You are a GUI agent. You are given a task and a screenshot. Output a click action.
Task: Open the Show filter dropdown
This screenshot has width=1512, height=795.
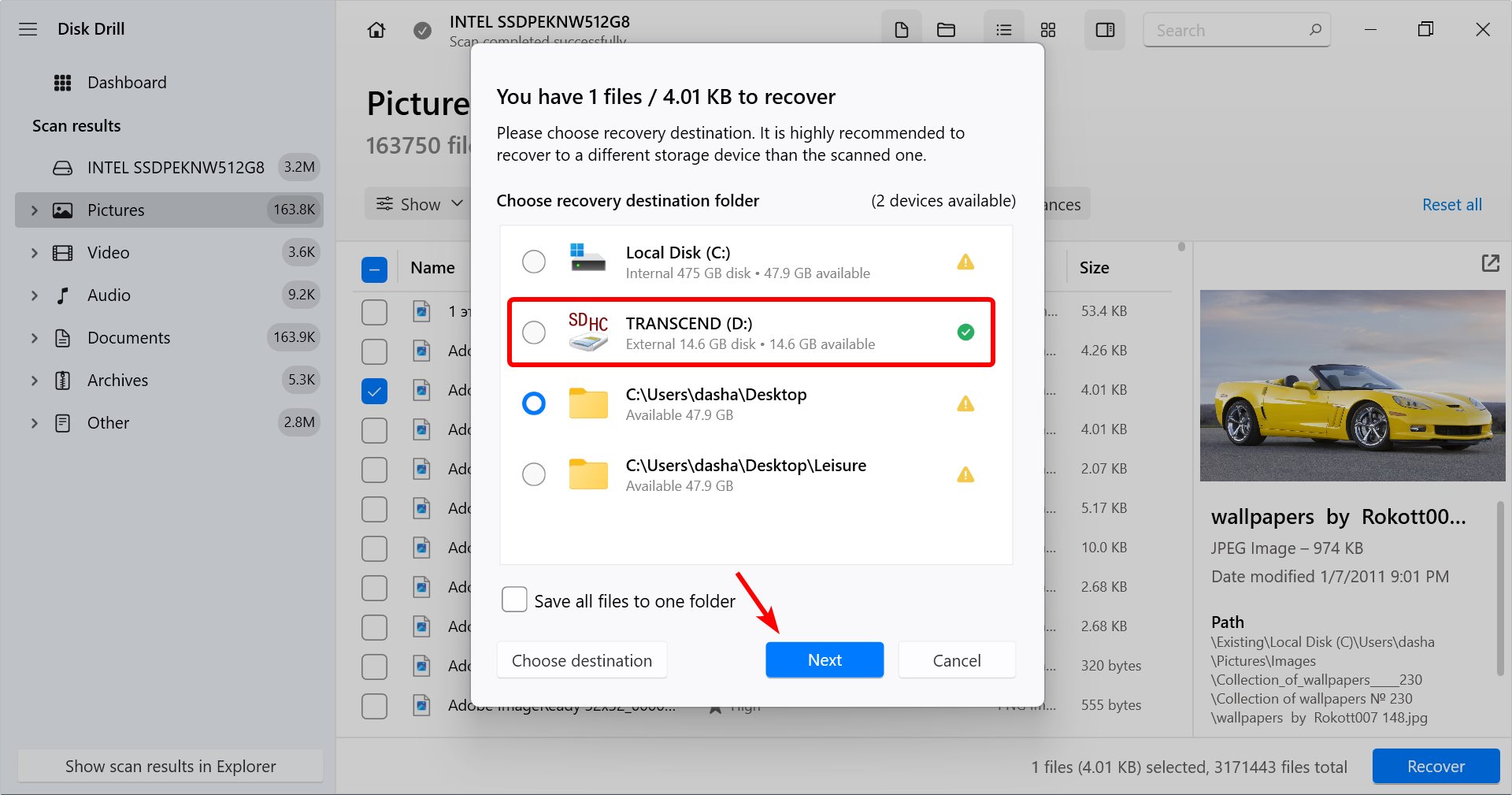click(x=419, y=204)
